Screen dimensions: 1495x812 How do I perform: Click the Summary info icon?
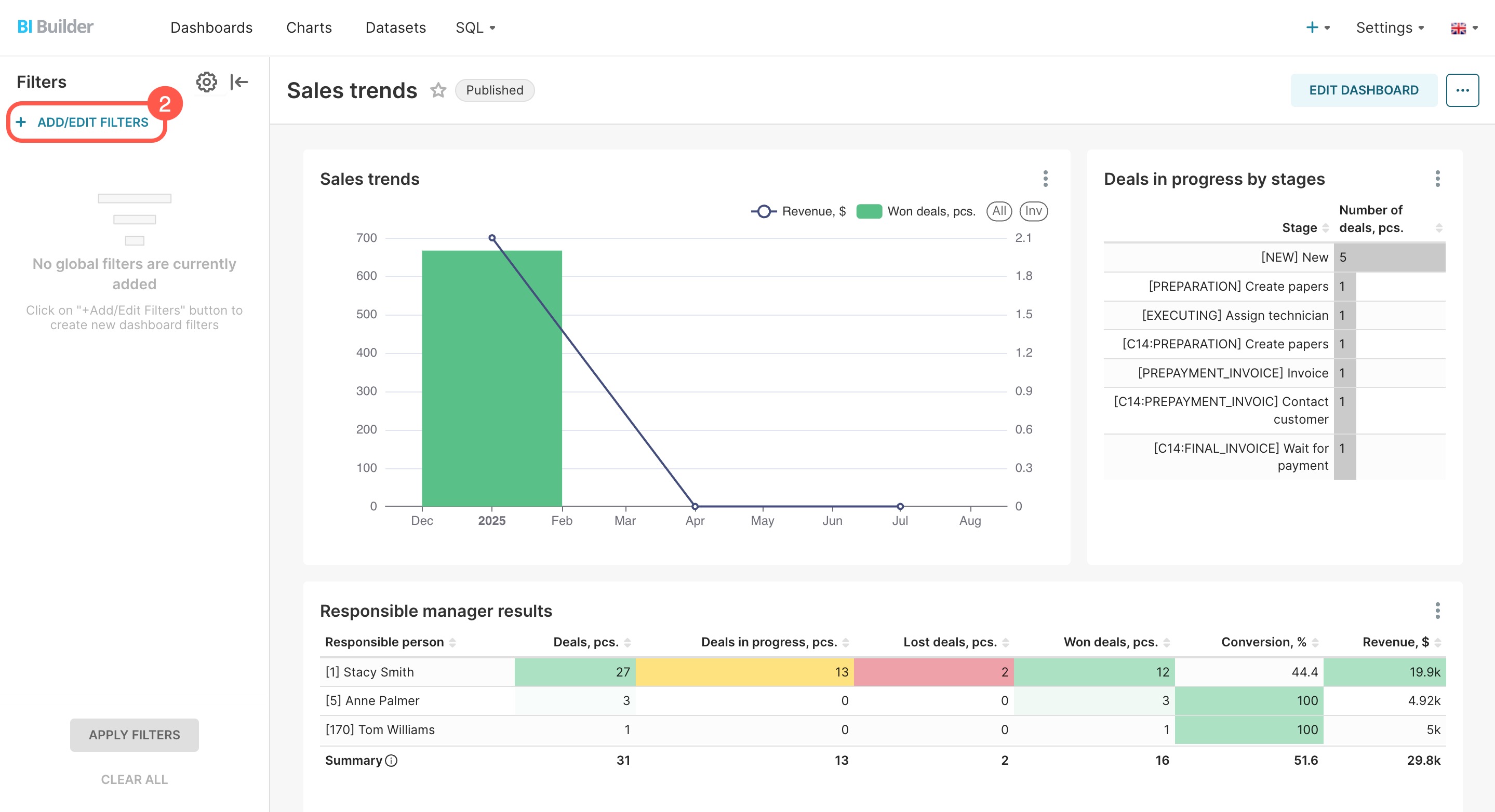(x=392, y=761)
